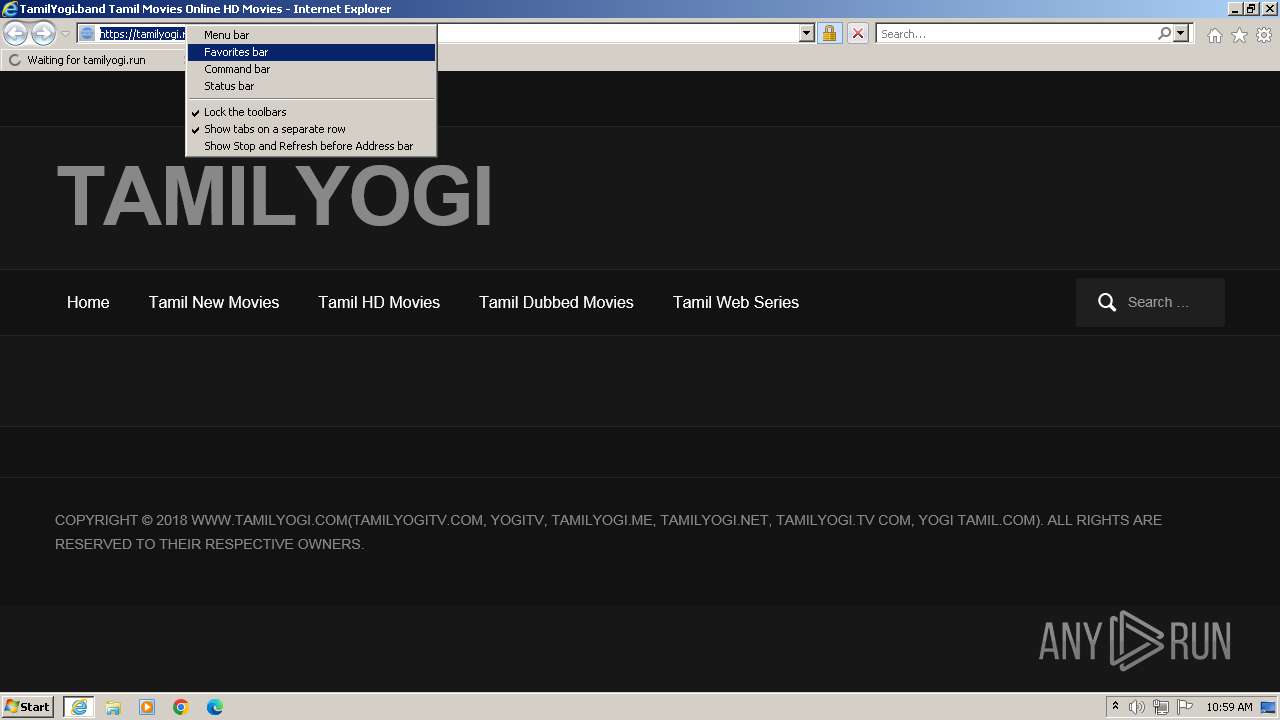The width and height of the screenshot is (1280, 720).
Task: Click the TAMILYOGI site logo heading
Action: click(x=275, y=197)
